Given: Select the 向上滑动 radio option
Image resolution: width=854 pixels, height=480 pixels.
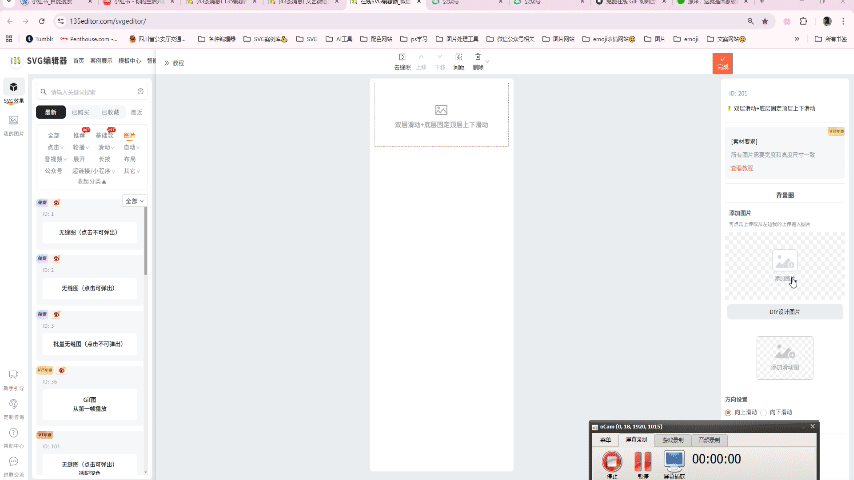Looking at the screenshot, I should (728, 412).
